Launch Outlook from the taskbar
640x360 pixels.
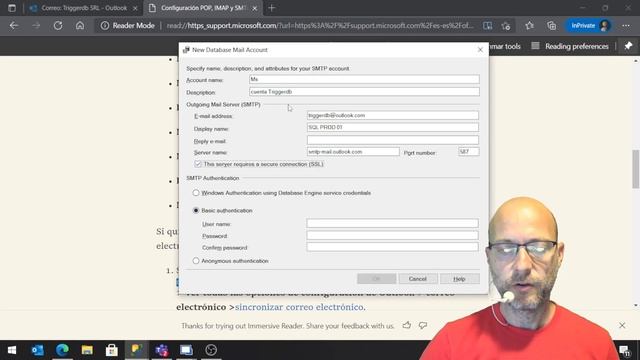[38, 350]
